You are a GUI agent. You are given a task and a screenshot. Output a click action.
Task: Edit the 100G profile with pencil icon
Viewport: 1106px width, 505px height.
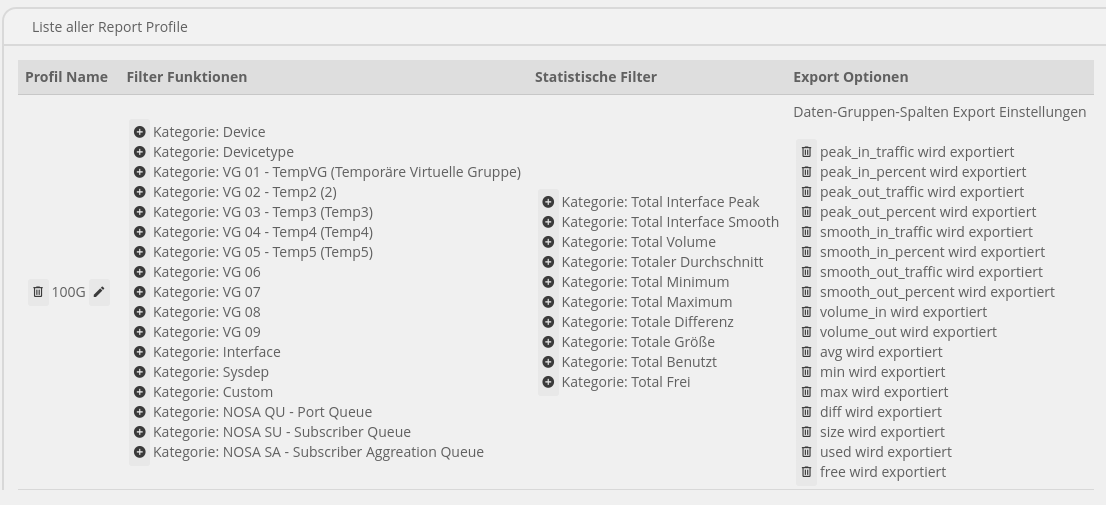tap(99, 292)
